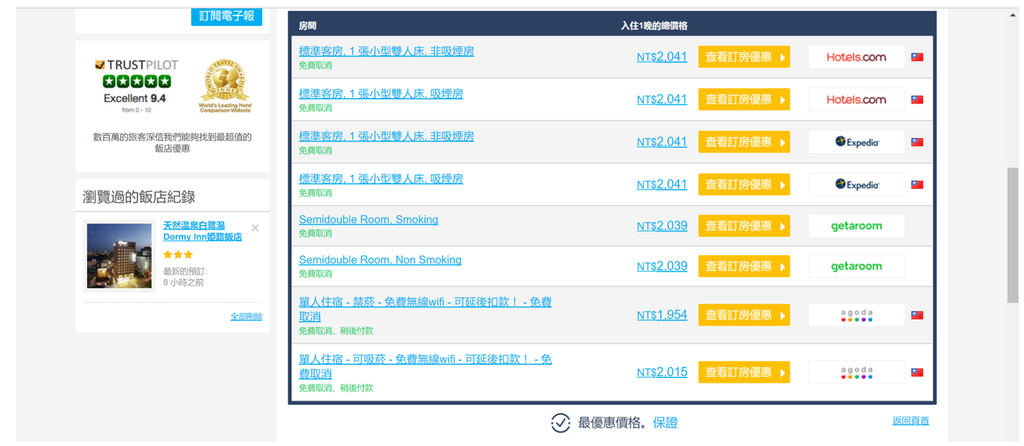
Task: Remove Dormy Inn from browsing history with X
Action: coord(255,228)
